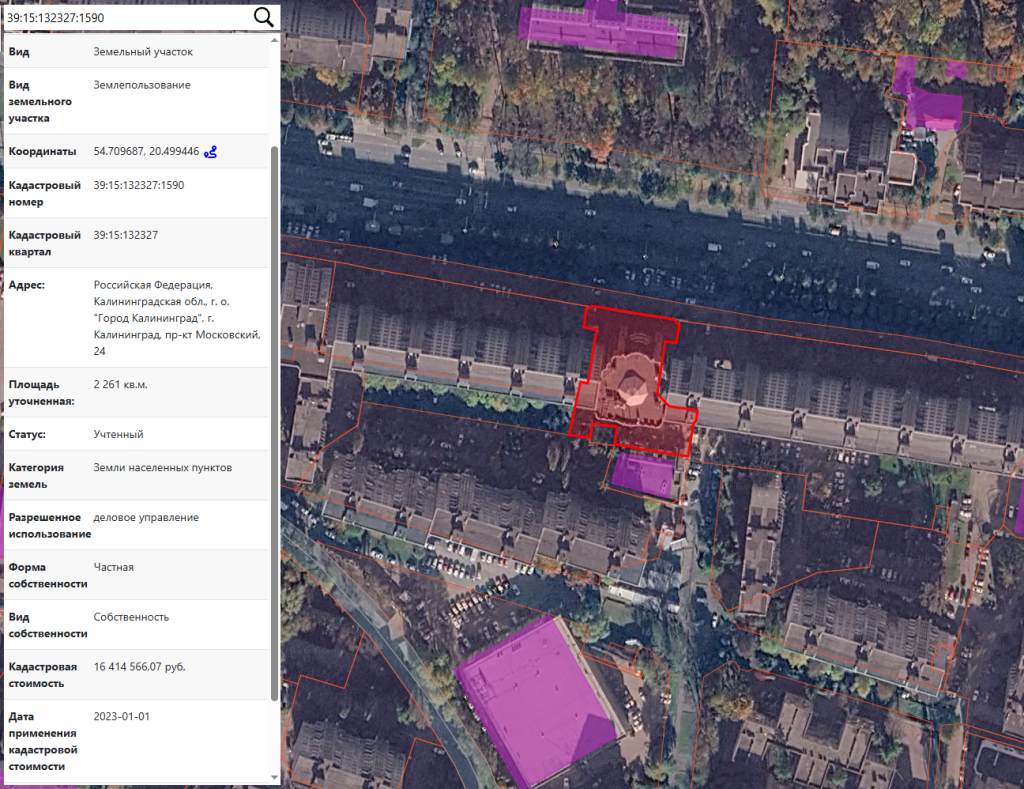Click the magnifying glass search icon
This screenshot has height=789, width=1024.
(264, 17)
